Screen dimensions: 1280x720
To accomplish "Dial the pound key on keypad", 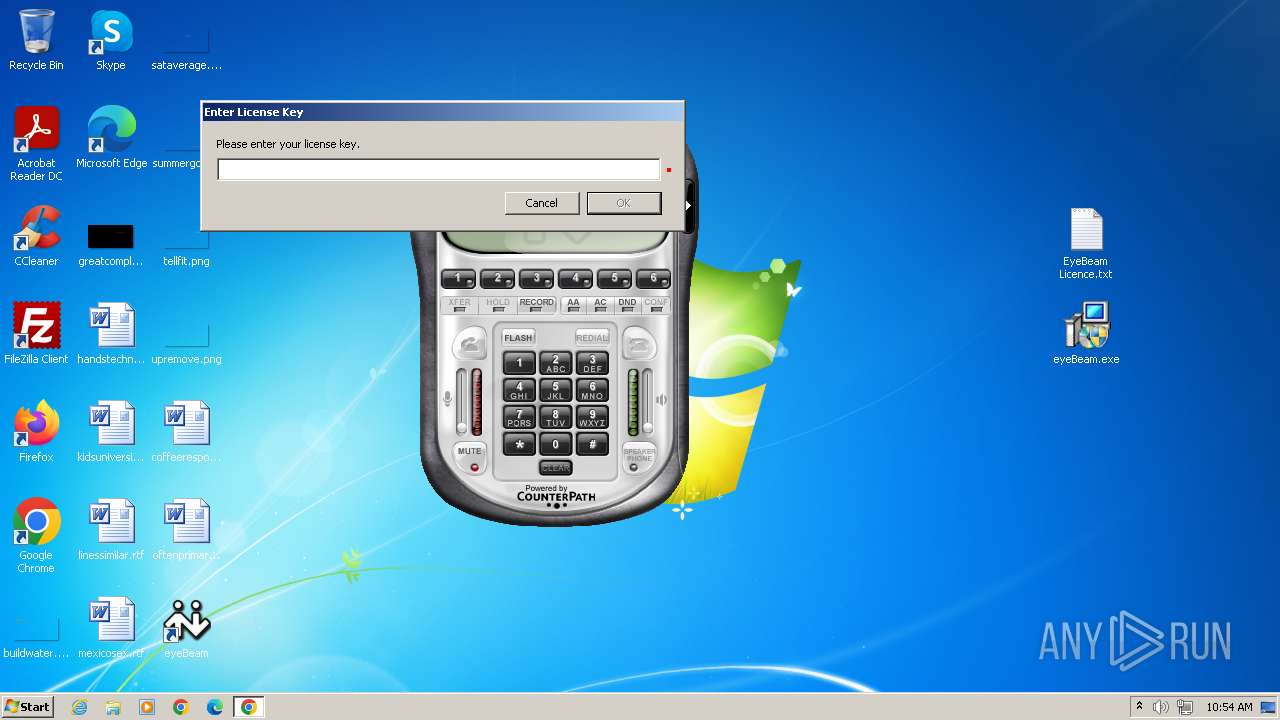I will pyautogui.click(x=592, y=445).
